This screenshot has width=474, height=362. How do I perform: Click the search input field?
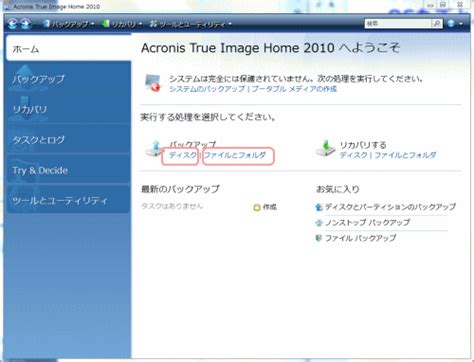[x=398, y=23]
